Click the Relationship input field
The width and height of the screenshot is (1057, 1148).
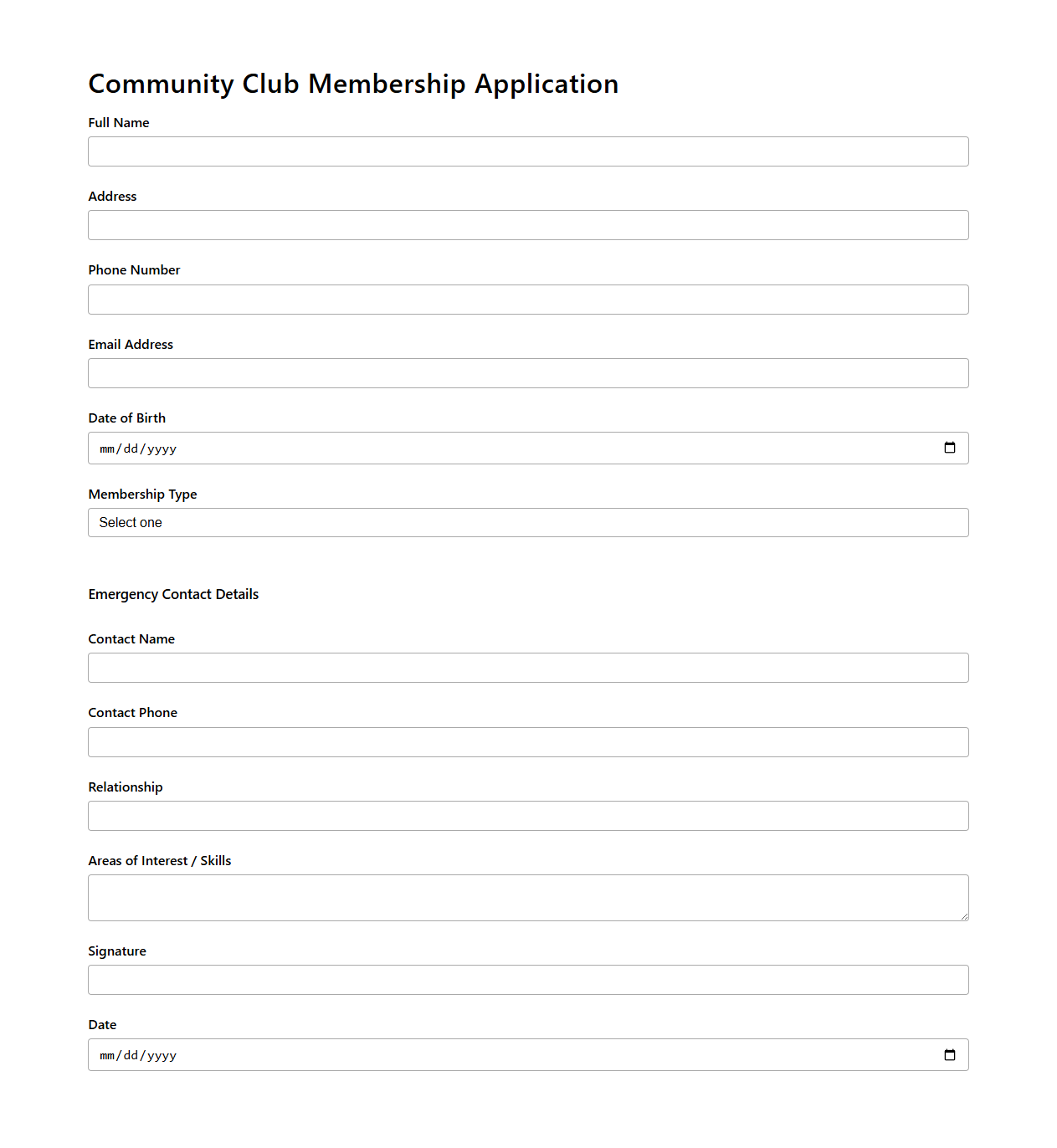point(528,816)
